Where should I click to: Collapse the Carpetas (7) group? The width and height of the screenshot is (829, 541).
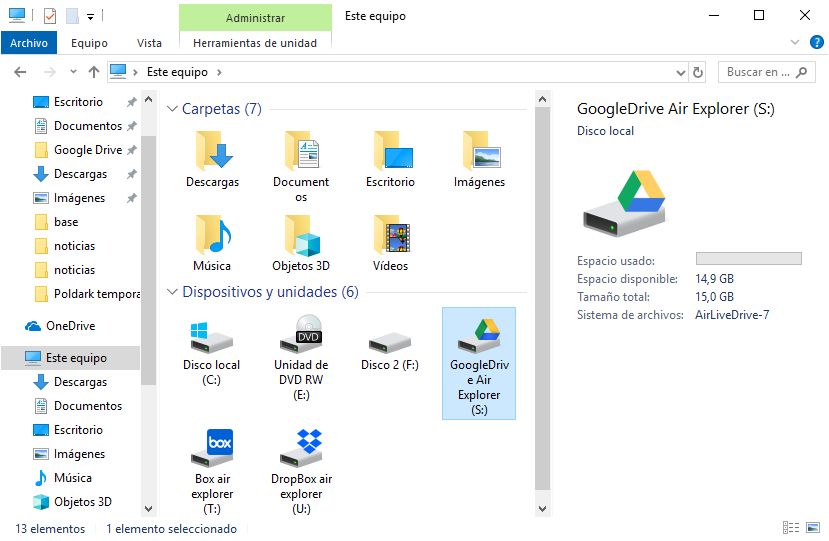pos(171,109)
